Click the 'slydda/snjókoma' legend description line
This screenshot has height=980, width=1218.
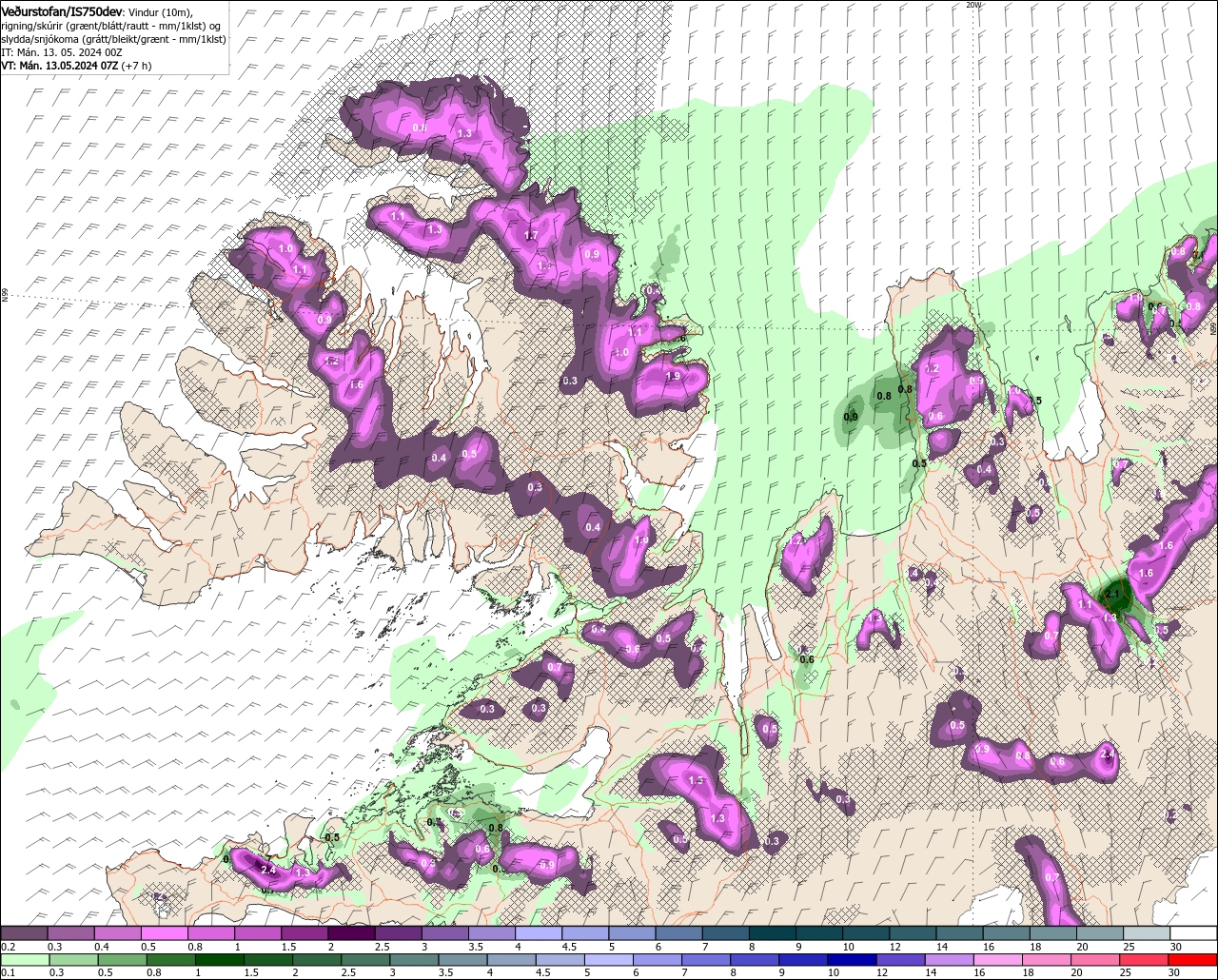coord(113,38)
